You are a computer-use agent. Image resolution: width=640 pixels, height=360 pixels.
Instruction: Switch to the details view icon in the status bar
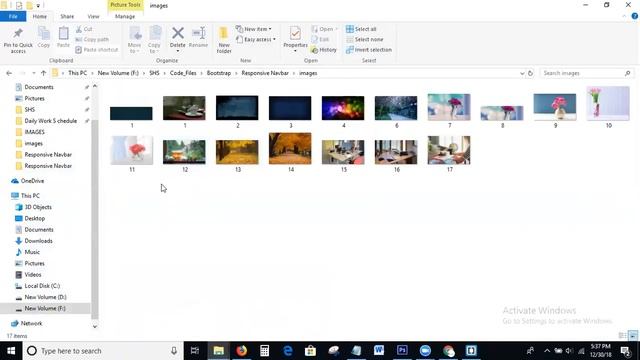point(622,336)
